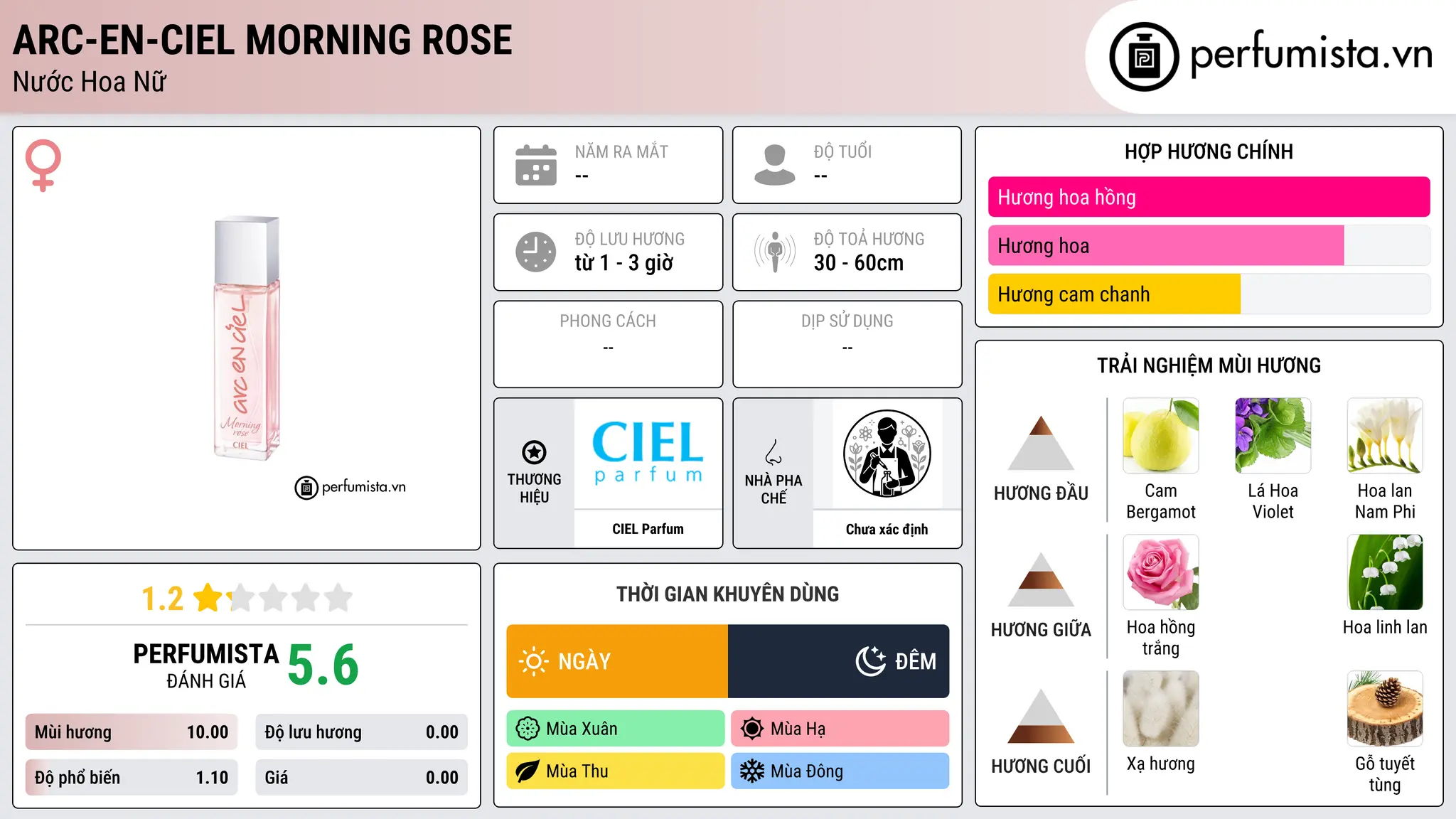Screen dimensions: 1456x819
Task: Select the Mùa Hạ season tag
Action: [840, 729]
